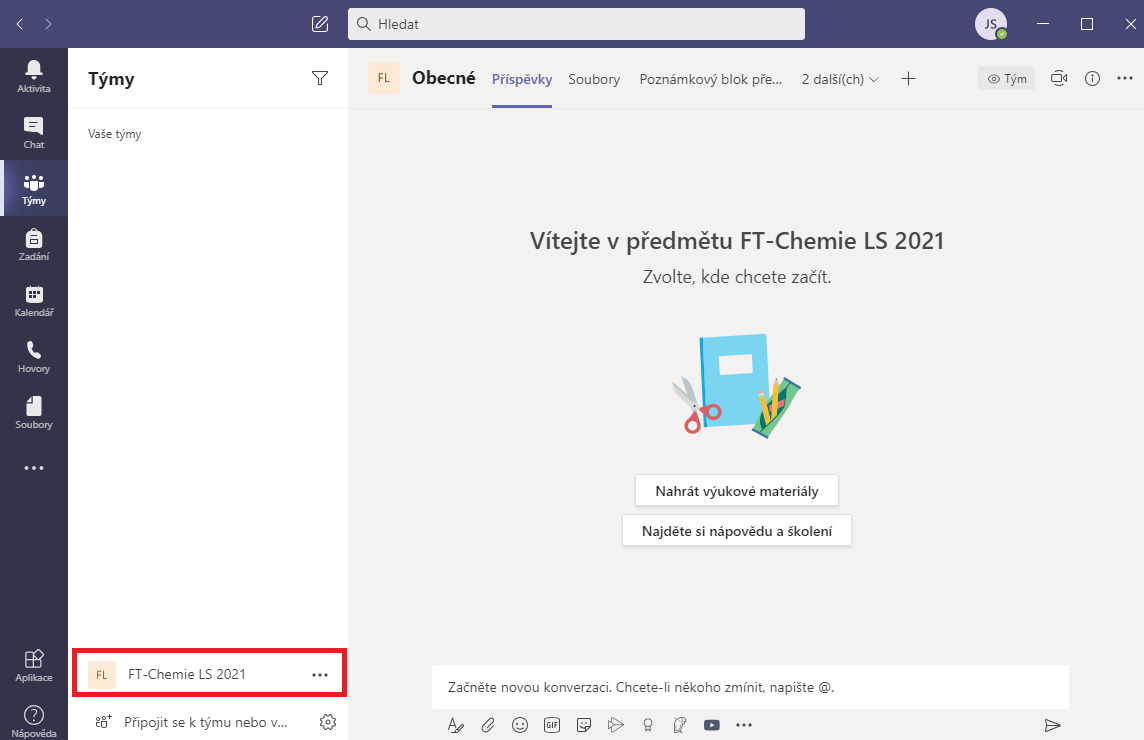Open the Aktivita notifications bell
1144x740 pixels.
(x=34, y=76)
